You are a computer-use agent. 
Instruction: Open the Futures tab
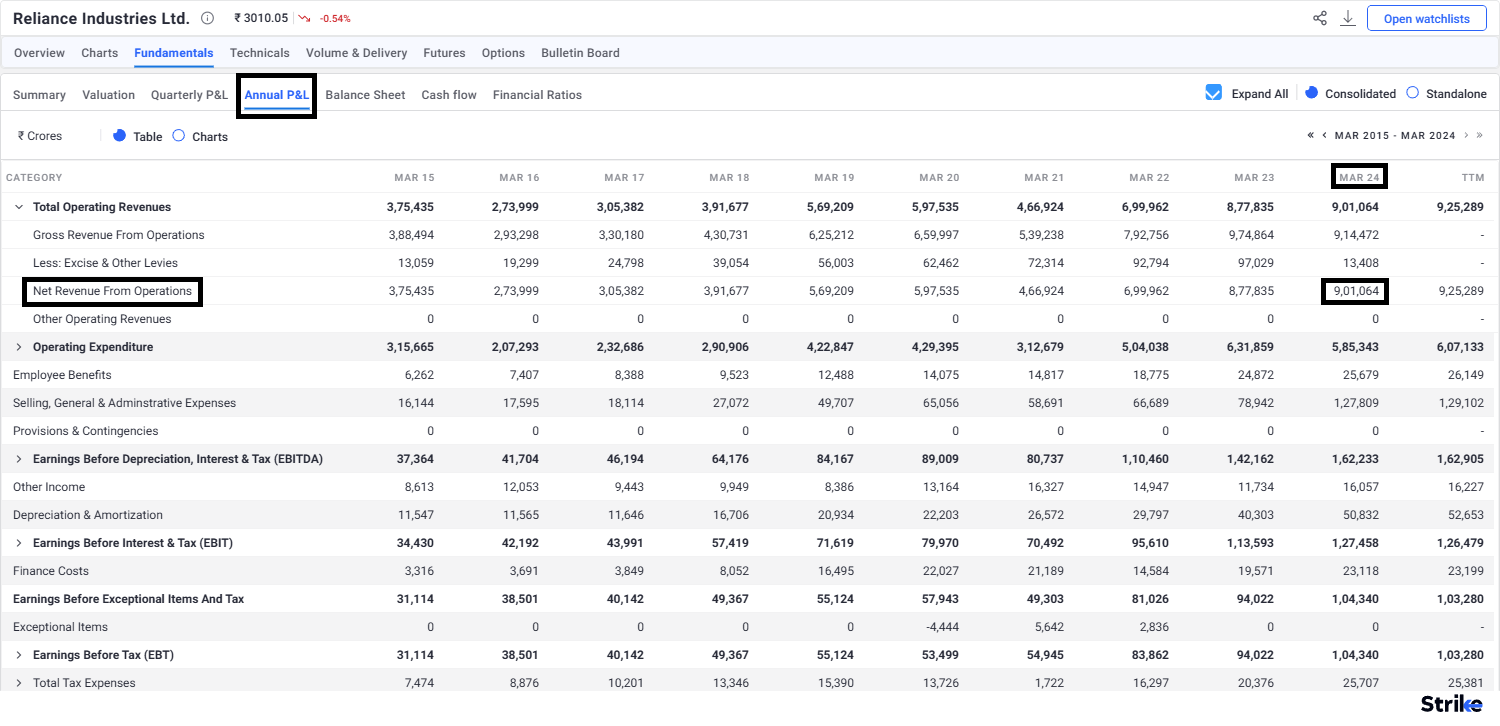(444, 53)
